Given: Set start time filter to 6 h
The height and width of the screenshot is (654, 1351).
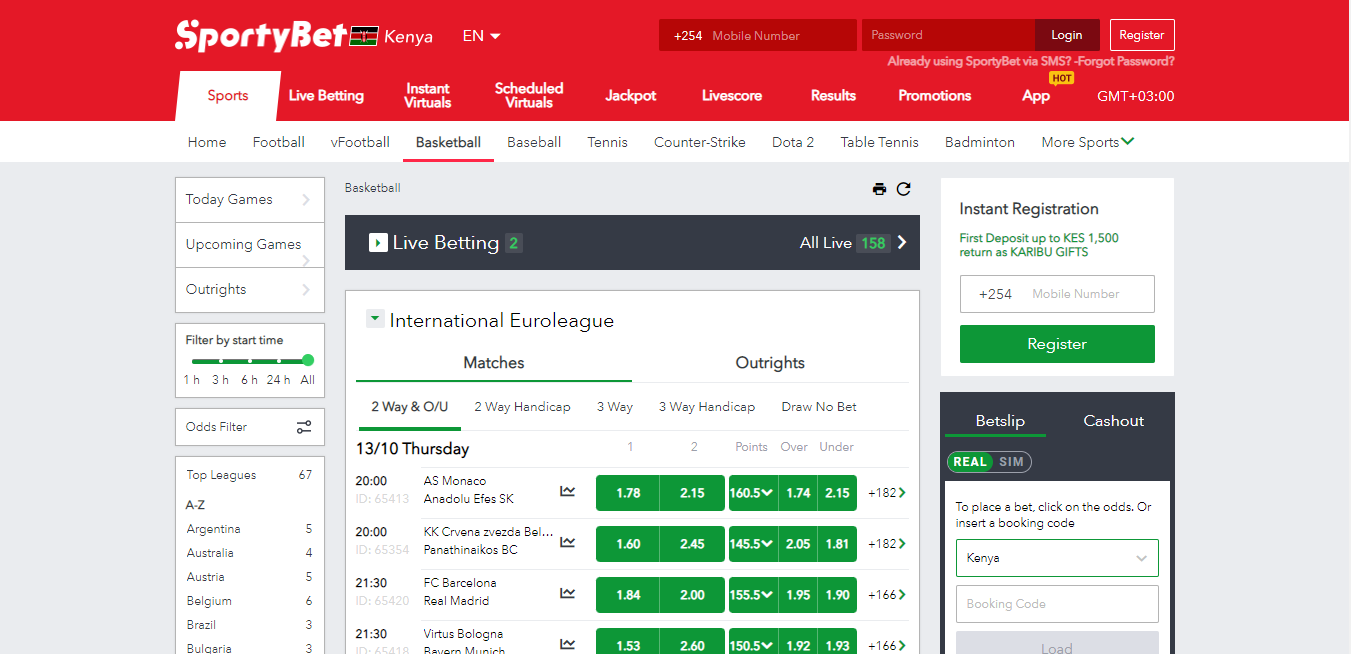Looking at the screenshot, I should [250, 380].
